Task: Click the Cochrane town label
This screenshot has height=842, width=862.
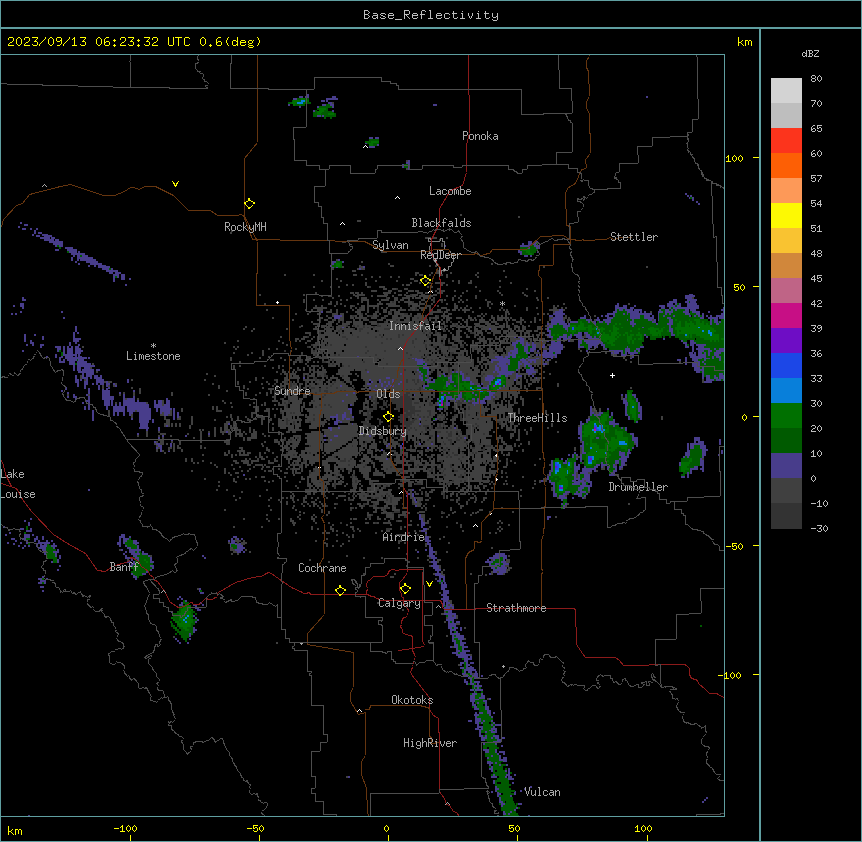Action: pos(322,568)
